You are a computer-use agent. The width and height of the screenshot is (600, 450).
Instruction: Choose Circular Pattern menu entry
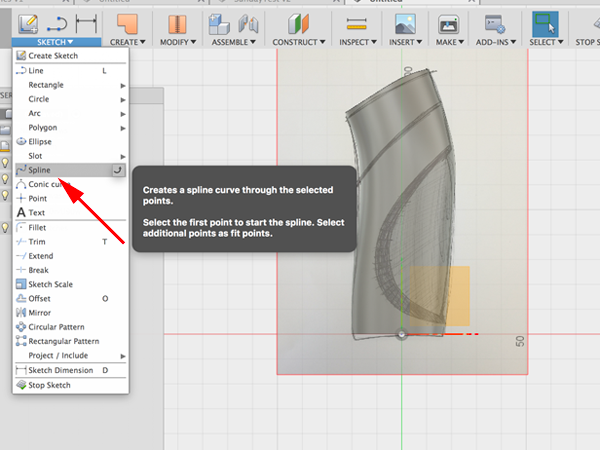point(70,327)
